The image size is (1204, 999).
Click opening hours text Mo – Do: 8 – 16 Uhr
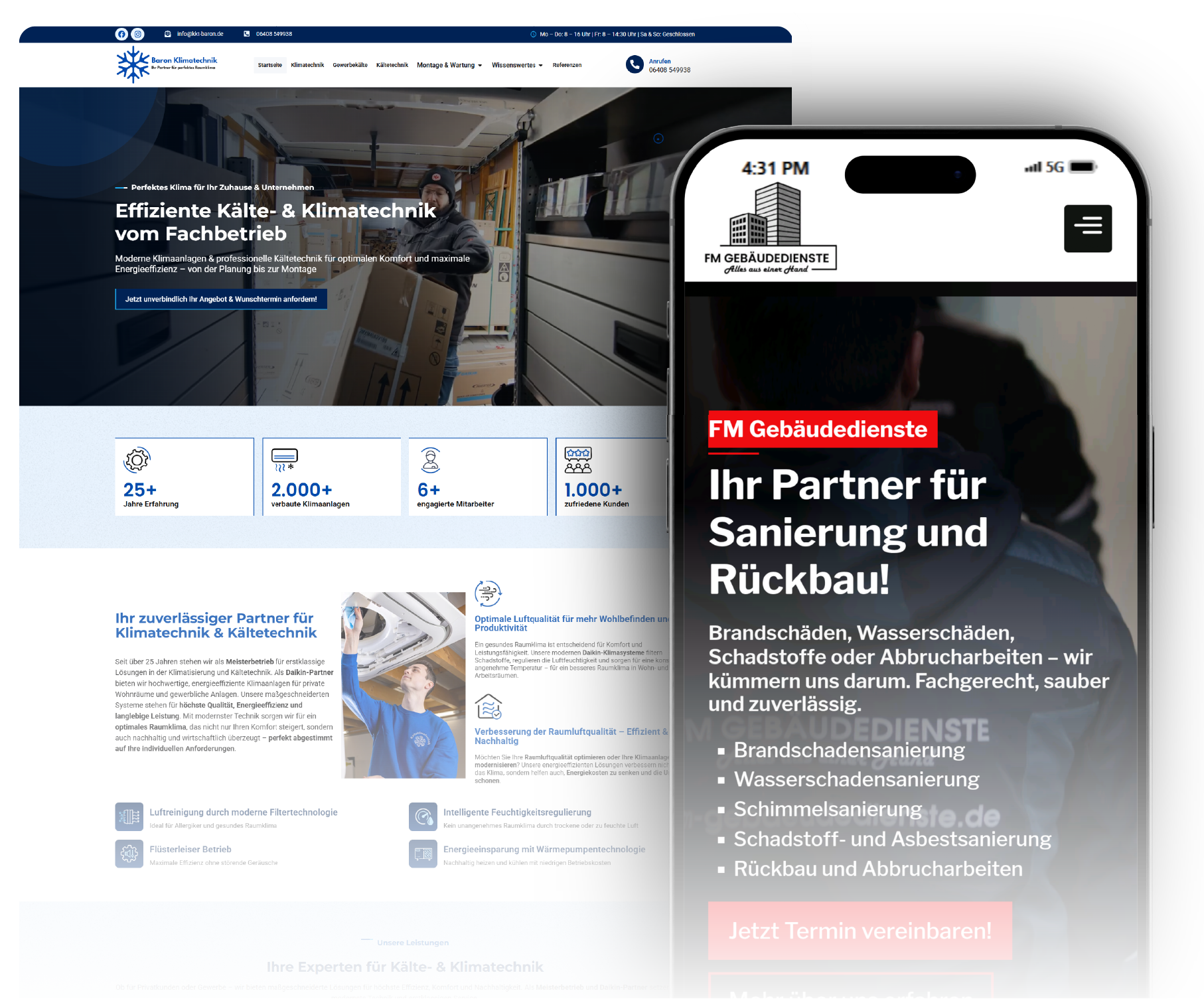(x=617, y=34)
